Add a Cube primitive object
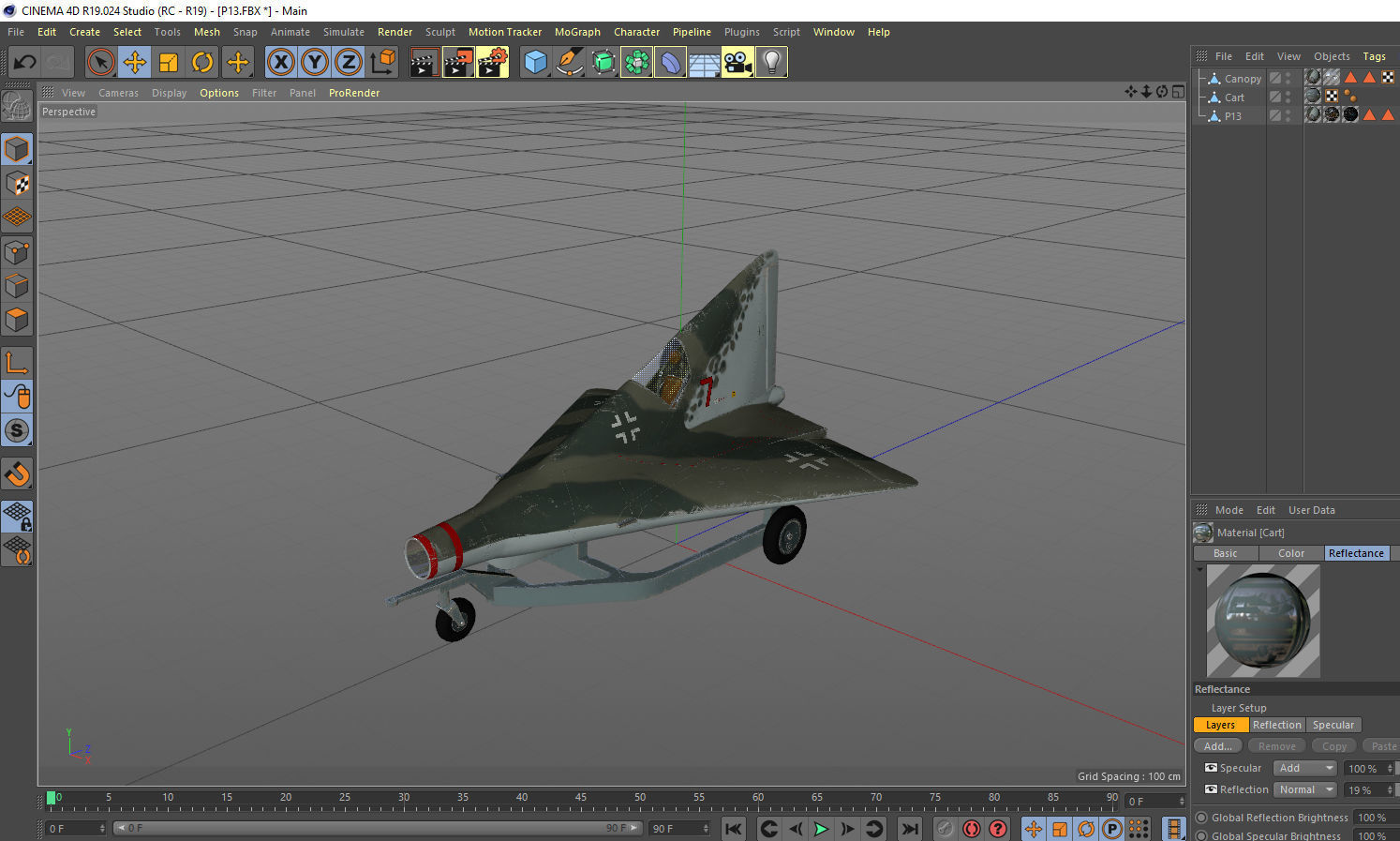Screen dimensions: 1400x841 (535, 63)
